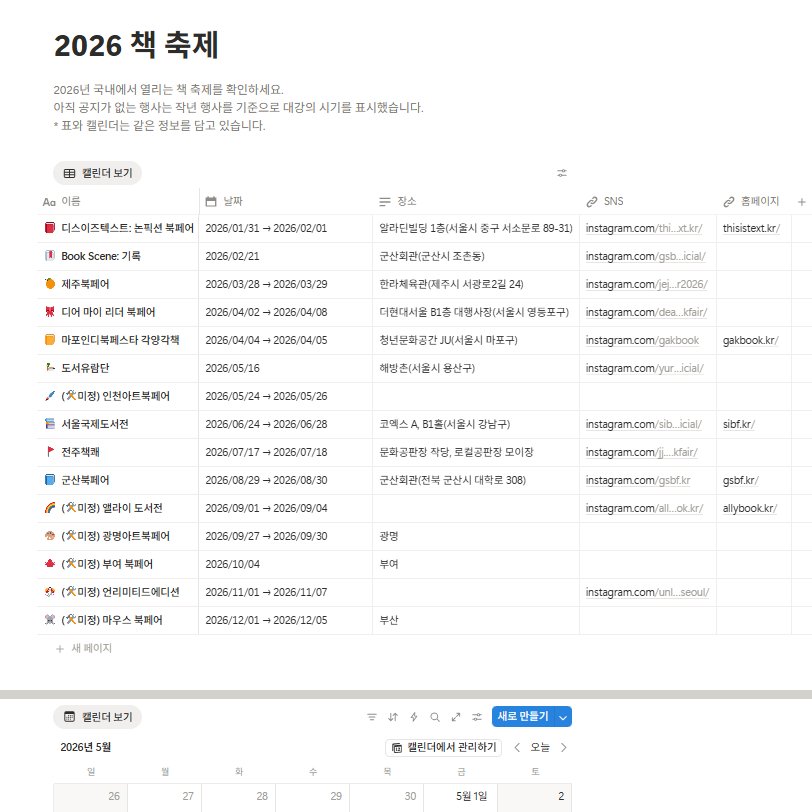Go to previous month with the left chevron
Viewport: 812px width, 812px height.
(517, 747)
